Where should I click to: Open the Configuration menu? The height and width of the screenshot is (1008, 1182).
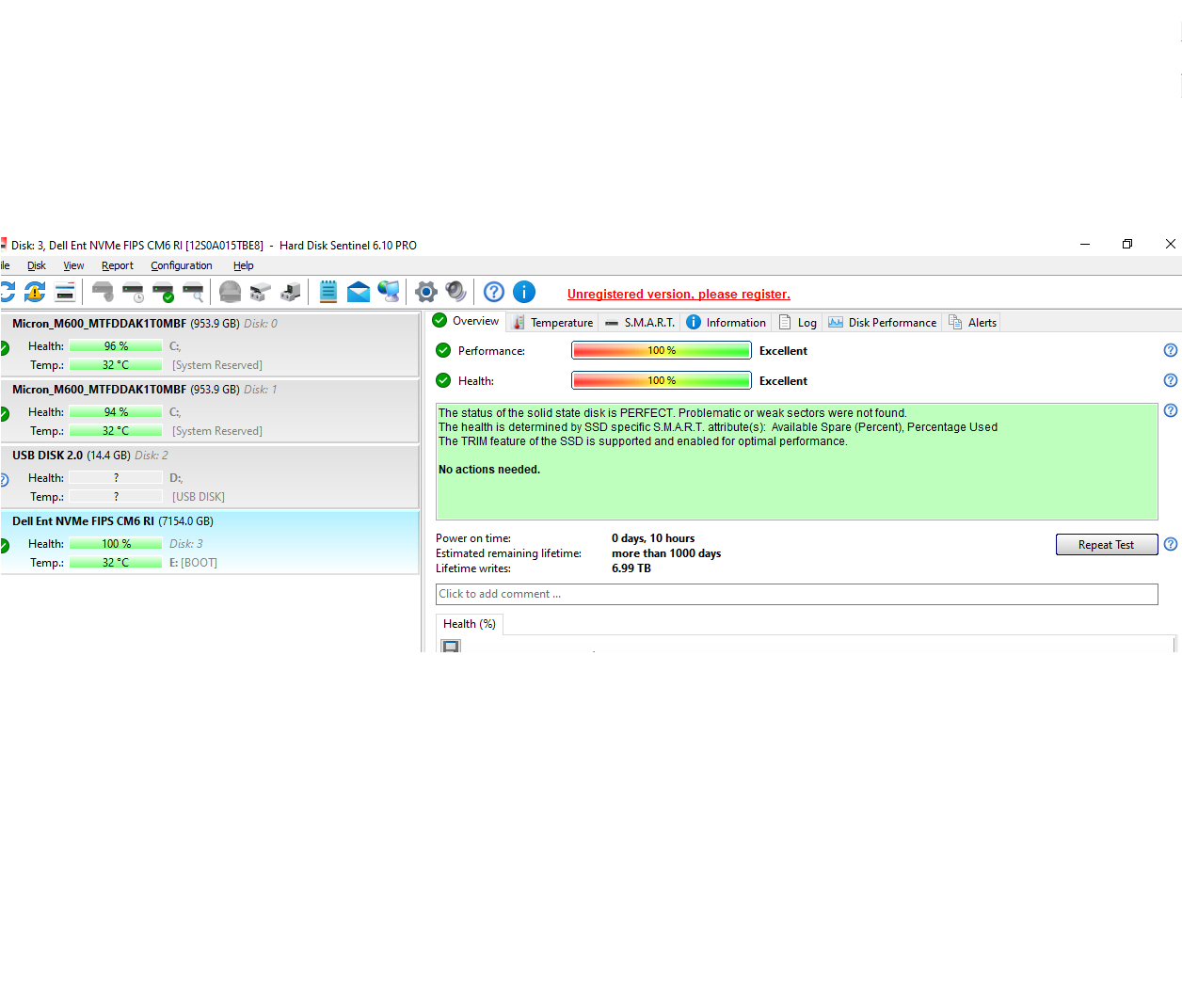pyautogui.click(x=181, y=265)
